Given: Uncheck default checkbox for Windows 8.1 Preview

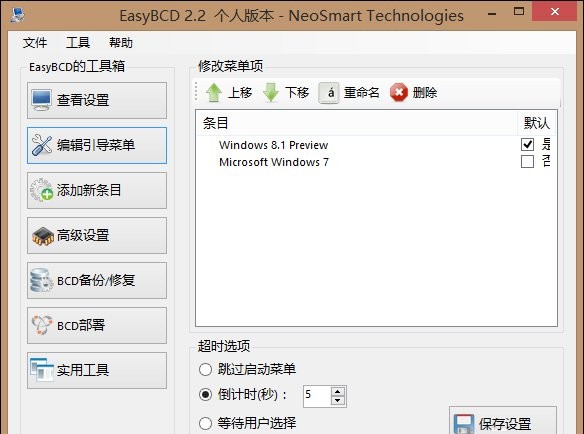Looking at the screenshot, I should (527, 145).
